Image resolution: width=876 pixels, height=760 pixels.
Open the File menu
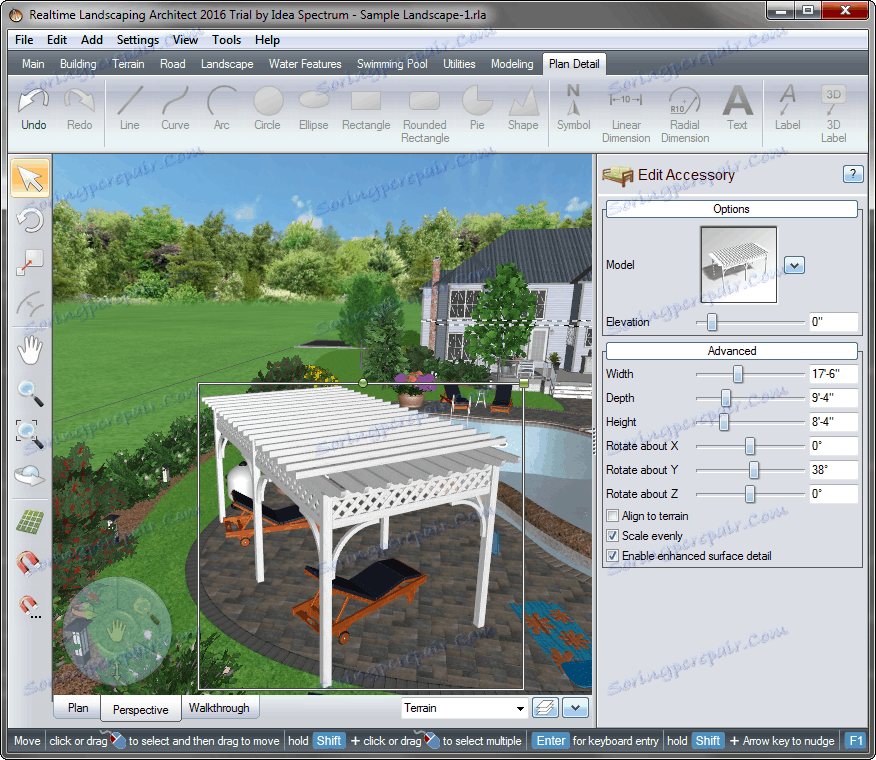pos(24,40)
